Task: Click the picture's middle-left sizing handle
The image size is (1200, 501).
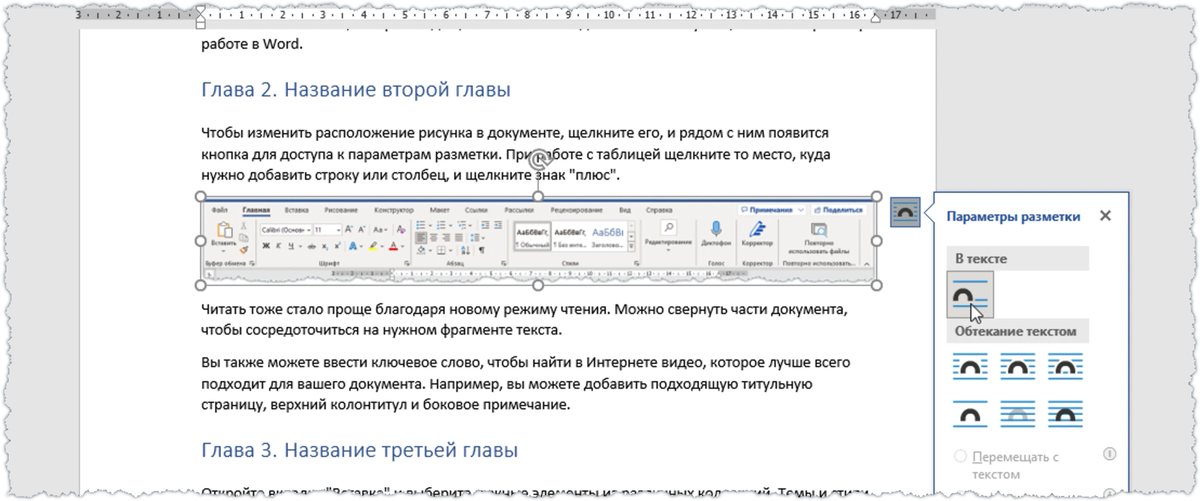Action: [200, 241]
